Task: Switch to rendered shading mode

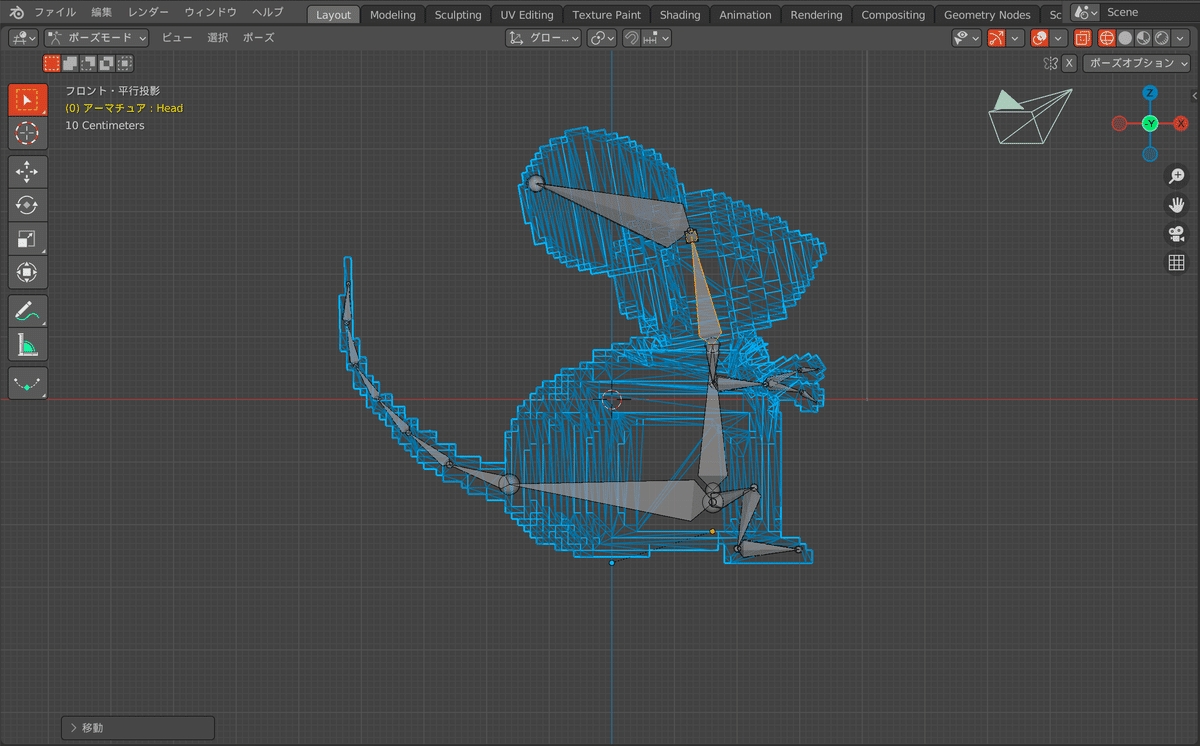Action: click(x=1161, y=38)
